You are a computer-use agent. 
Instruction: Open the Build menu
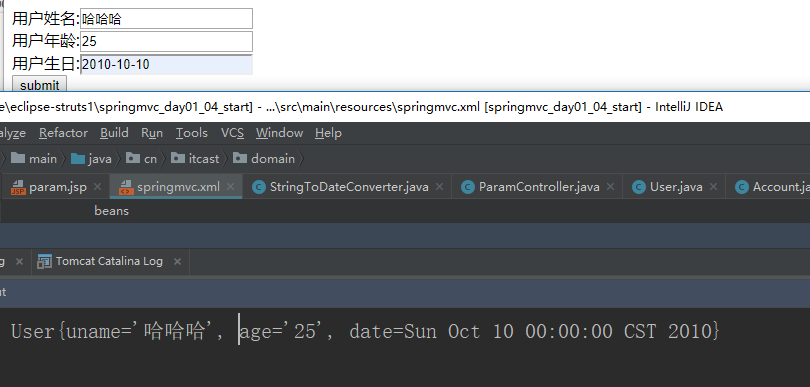click(x=114, y=133)
